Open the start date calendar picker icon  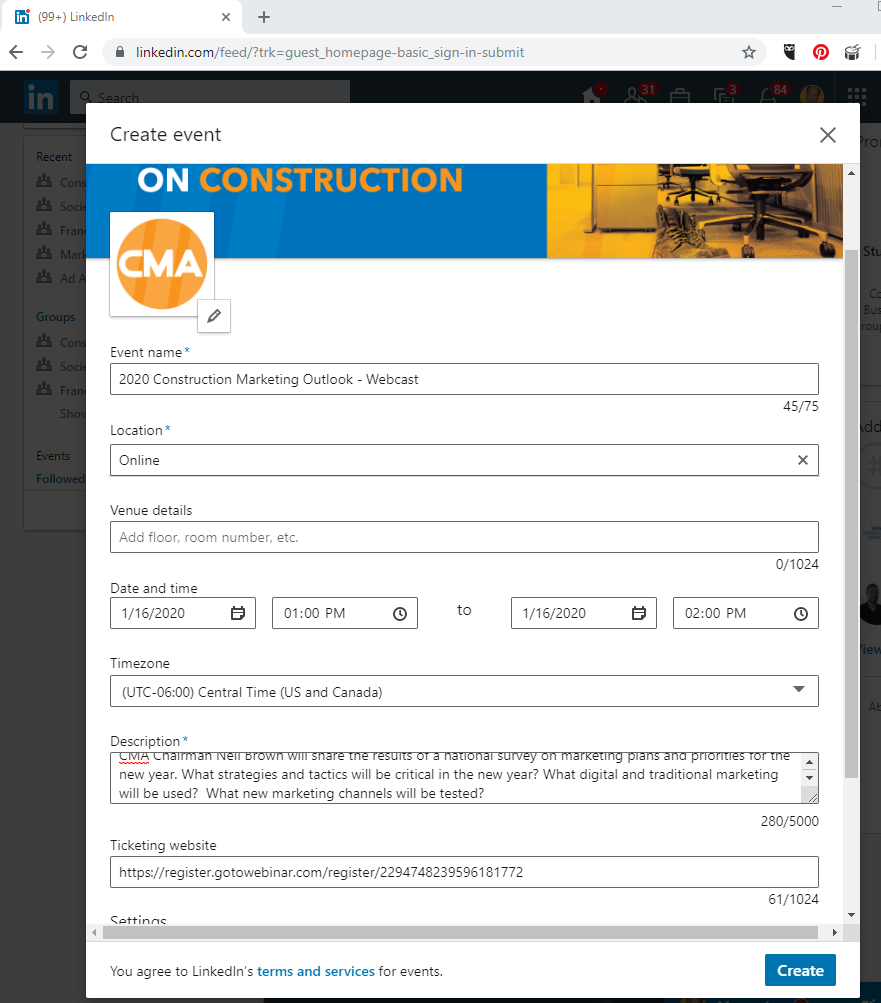237,613
